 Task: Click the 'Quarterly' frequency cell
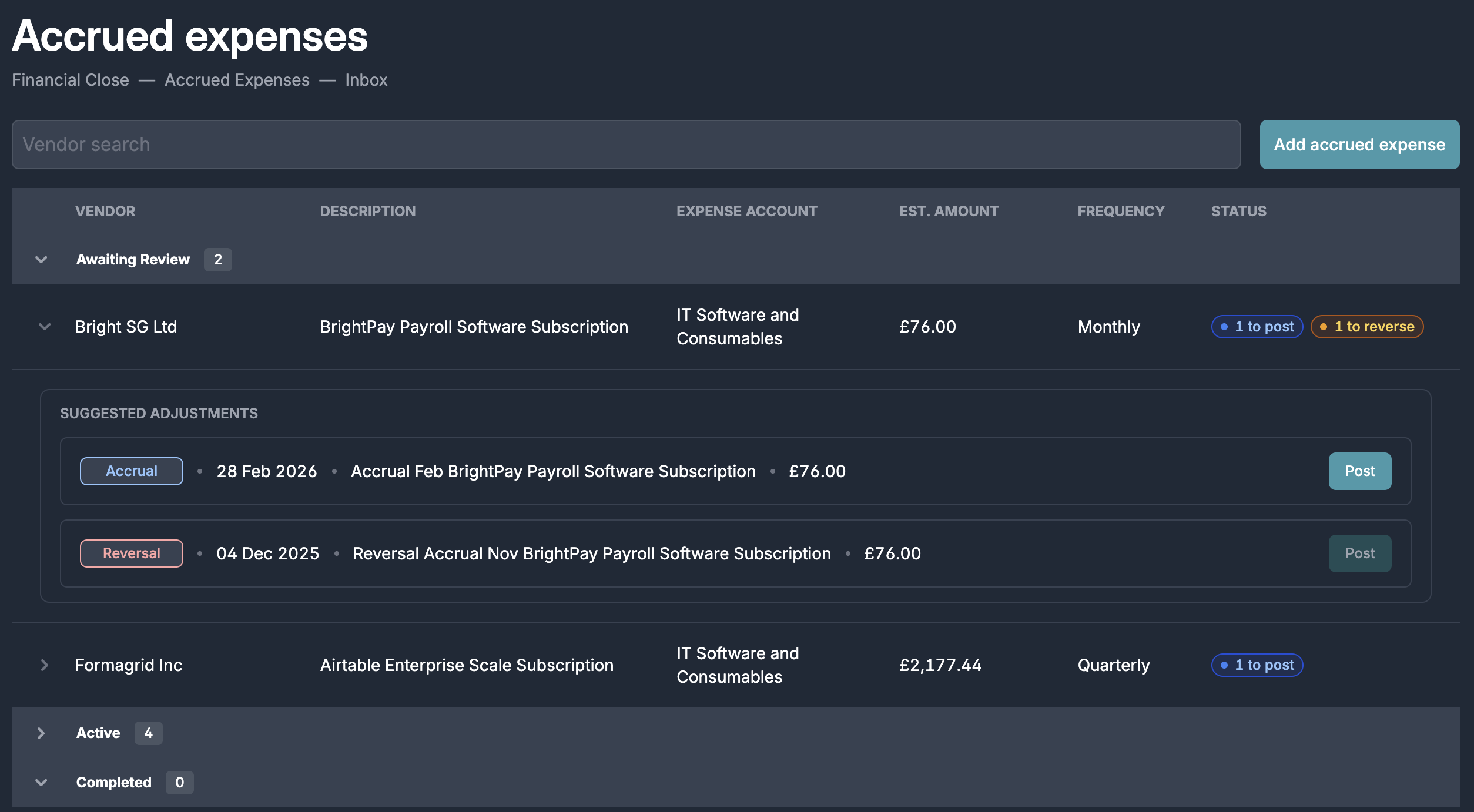click(x=1113, y=665)
